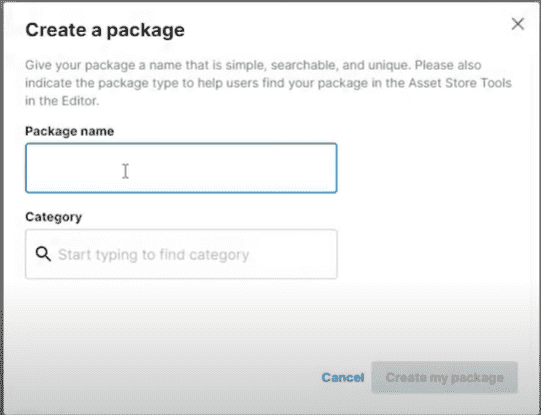Click the Start typing to find category placeholder
Image resolution: width=541 pixels, height=415 pixels.
pyautogui.click(x=154, y=255)
